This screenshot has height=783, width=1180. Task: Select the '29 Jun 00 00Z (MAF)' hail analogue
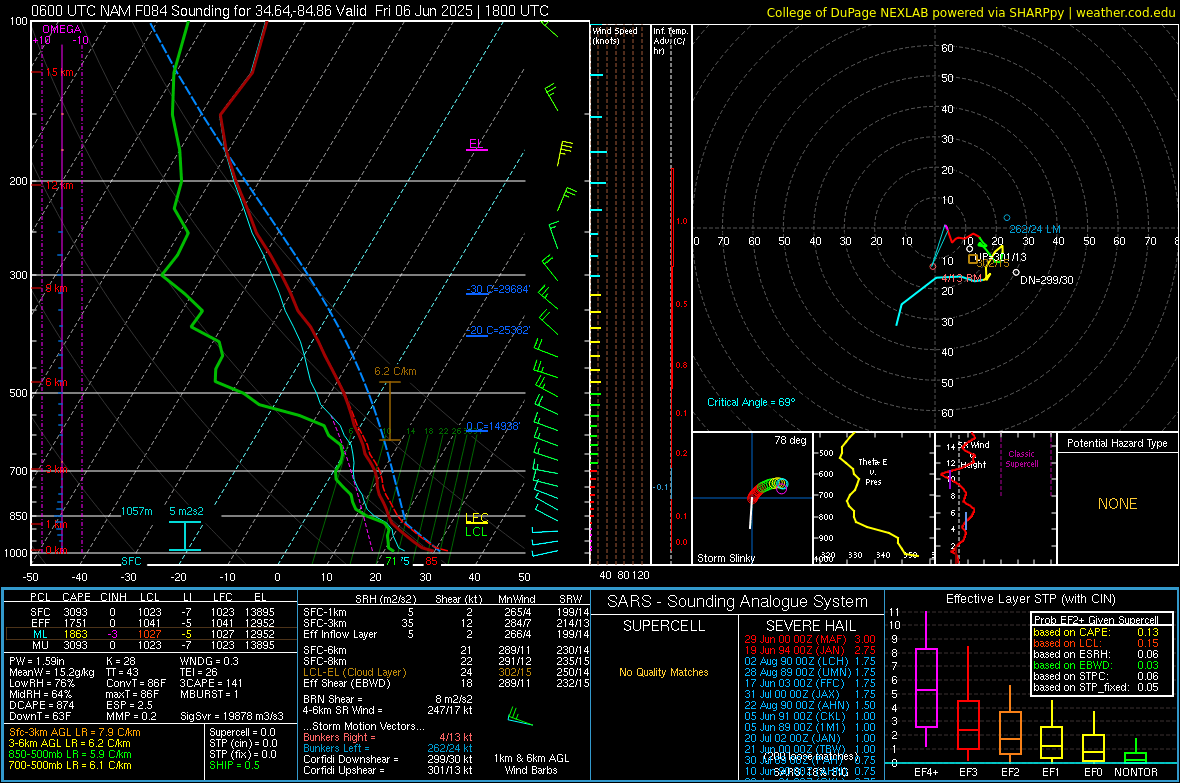coord(810,639)
